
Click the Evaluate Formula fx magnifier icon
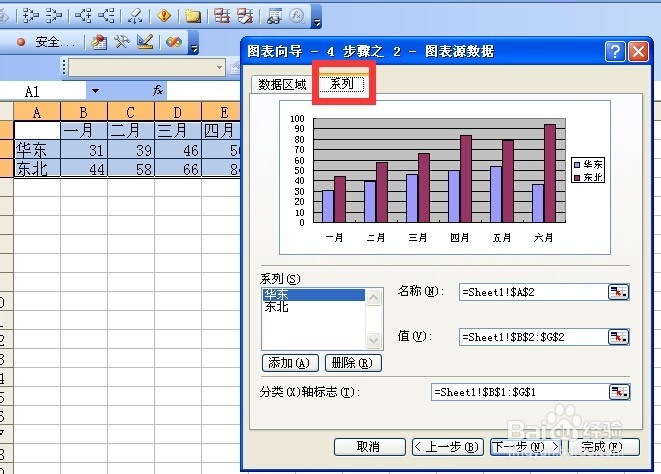(x=297, y=16)
